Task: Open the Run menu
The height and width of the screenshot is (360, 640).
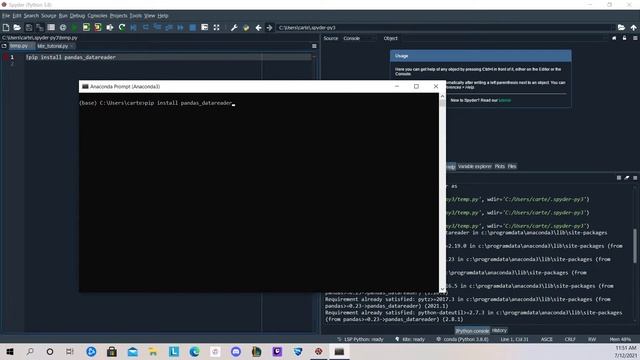Action: pos(63,16)
